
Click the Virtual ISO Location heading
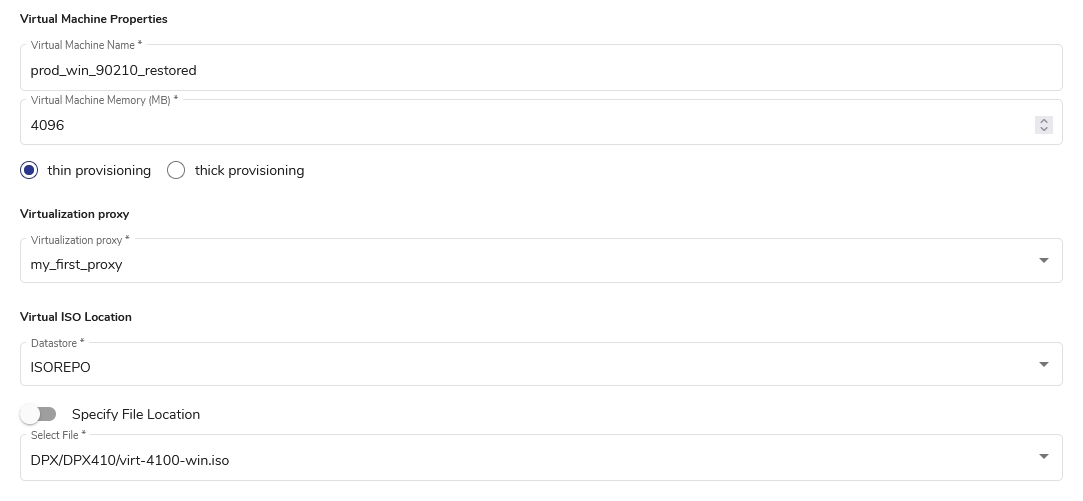tap(76, 317)
